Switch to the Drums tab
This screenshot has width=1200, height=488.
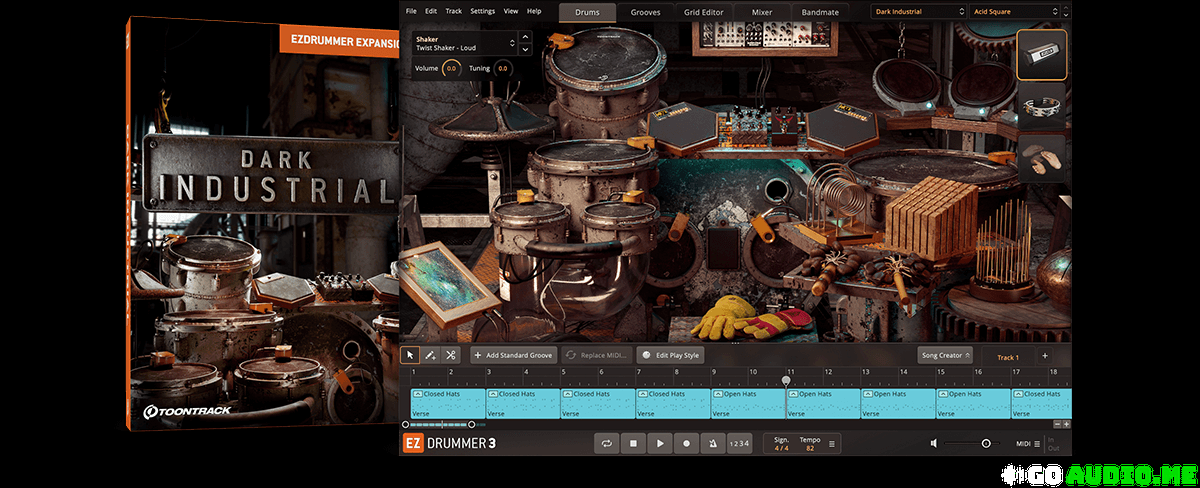pyautogui.click(x=587, y=13)
